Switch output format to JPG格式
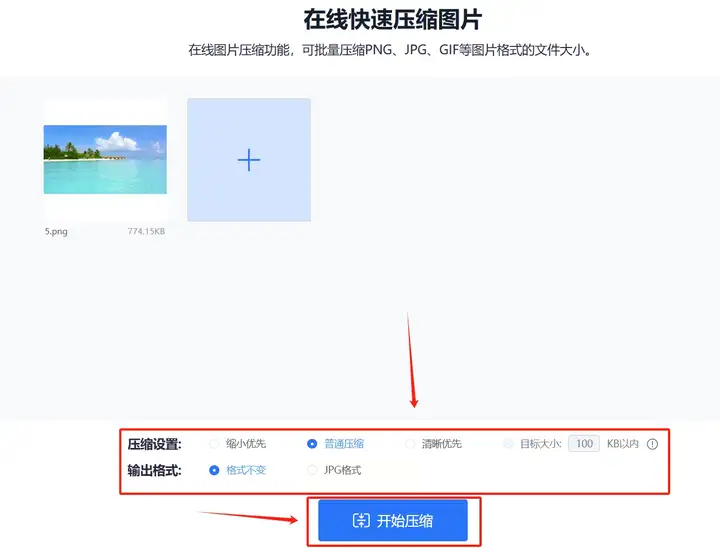Viewport: 720px width, 548px height. pos(312,470)
